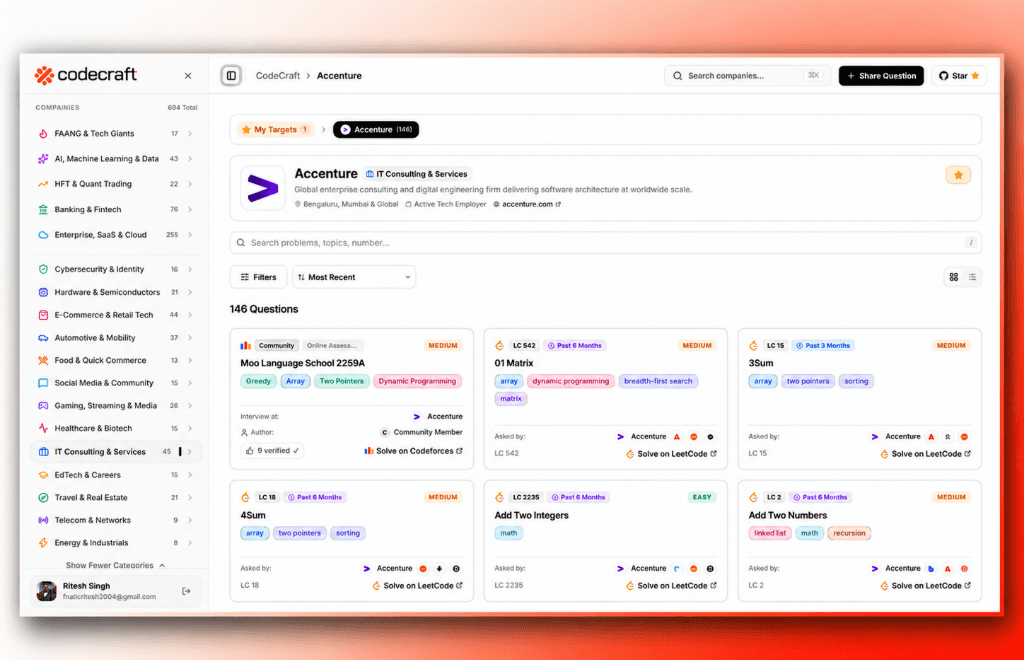The image size is (1024, 660).
Task: Click the Enterprise, SaaS & Cloud cloud icon
Action: click(43, 235)
